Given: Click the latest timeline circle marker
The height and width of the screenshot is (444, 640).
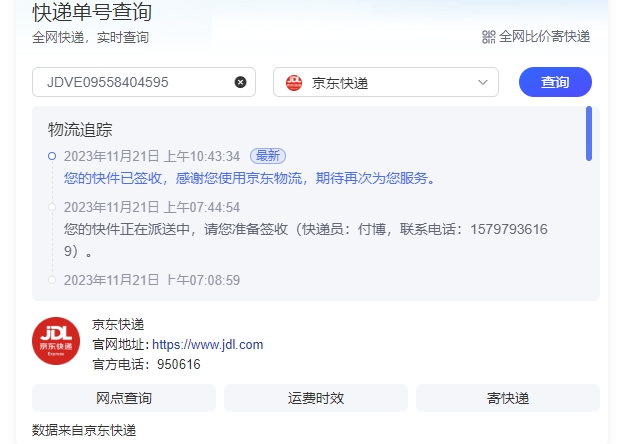Looking at the screenshot, I should [52, 156].
